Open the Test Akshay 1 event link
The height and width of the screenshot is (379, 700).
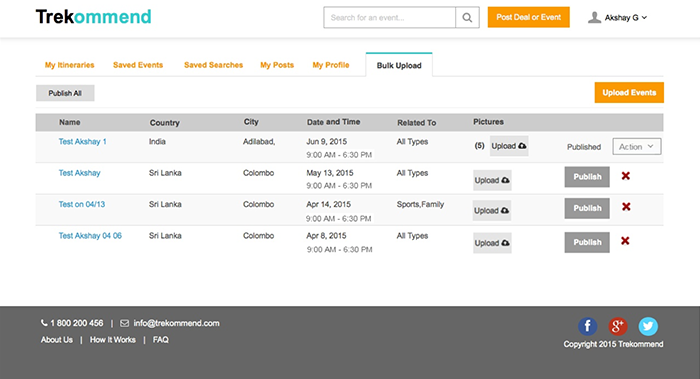pos(83,142)
